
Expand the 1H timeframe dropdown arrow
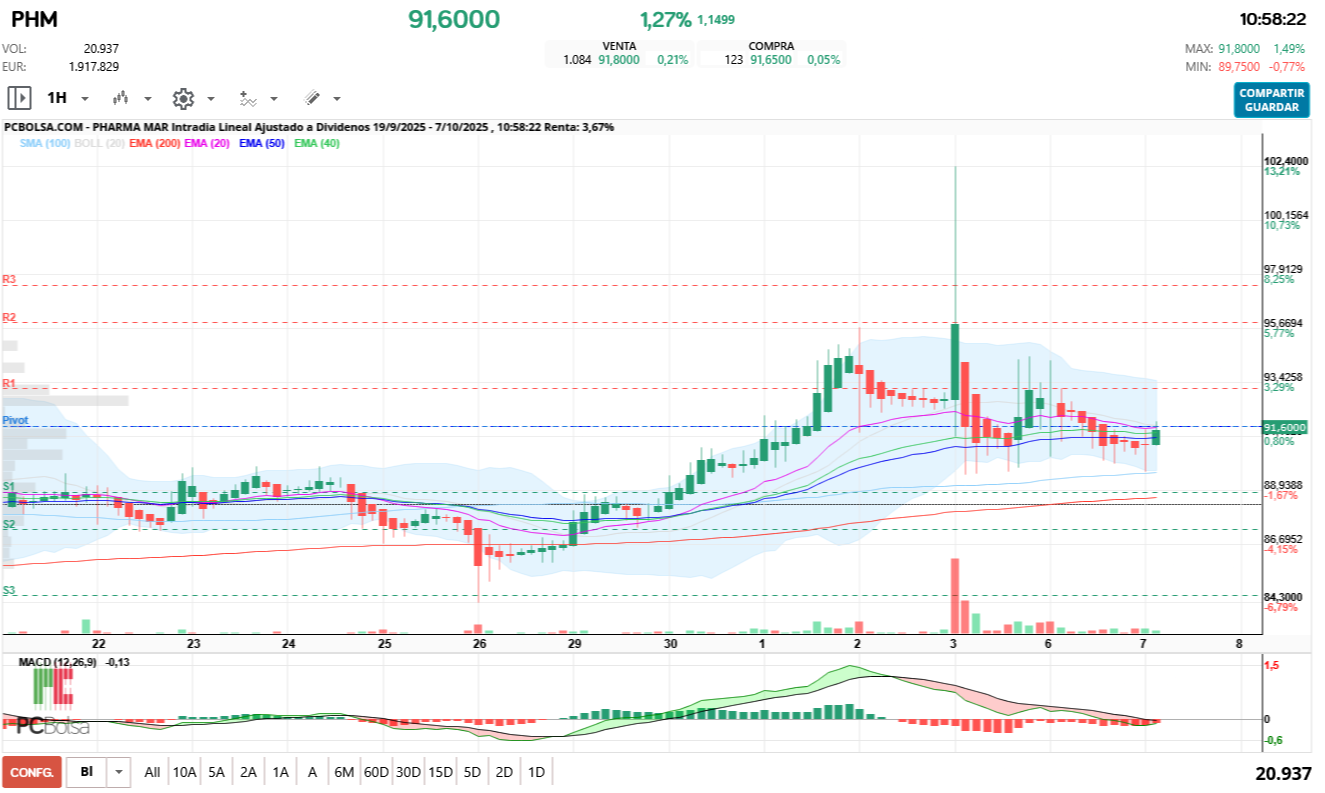pyautogui.click(x=85, y=99)
